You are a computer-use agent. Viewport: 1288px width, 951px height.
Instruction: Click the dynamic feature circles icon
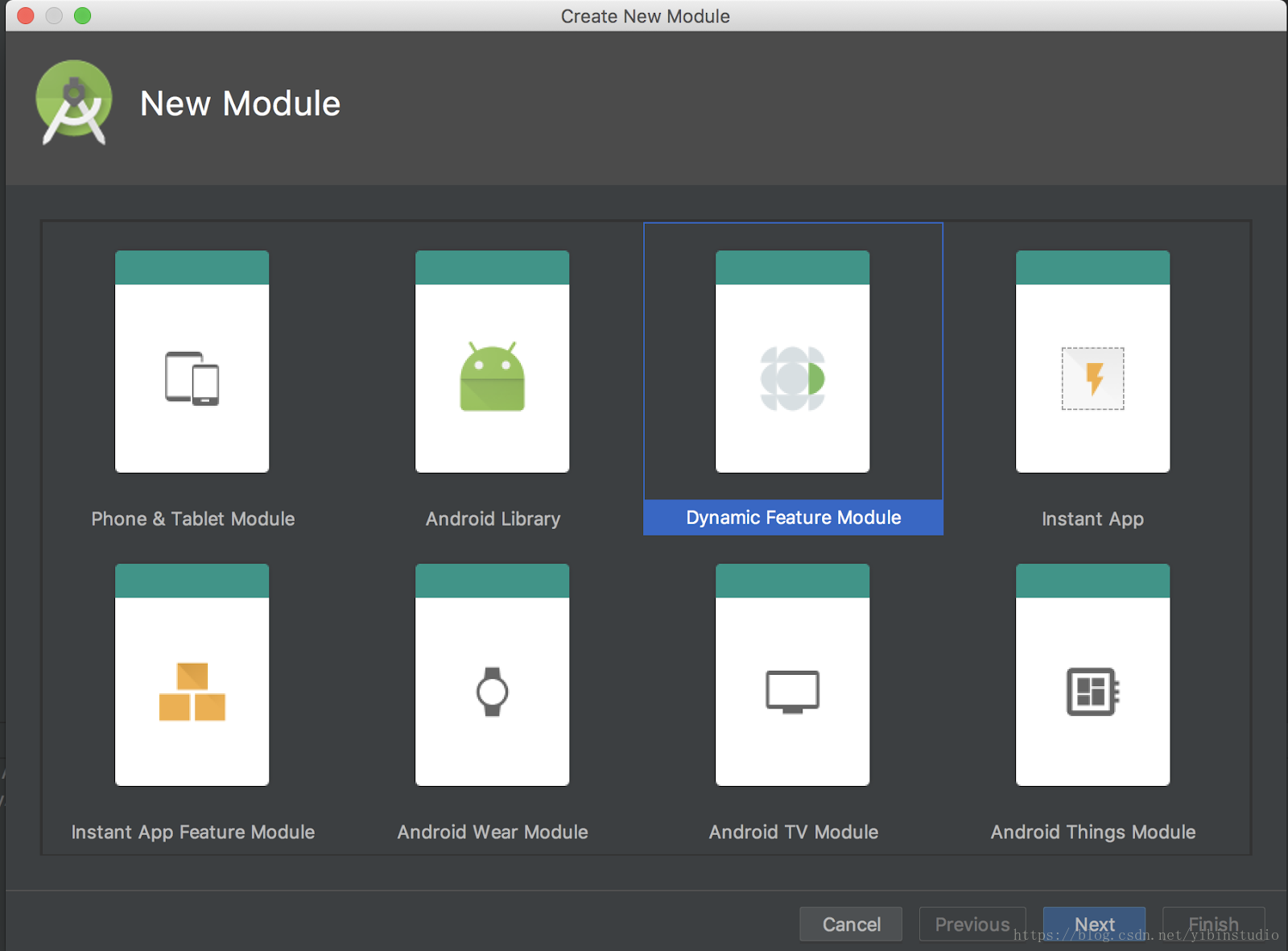coord(793,378)
